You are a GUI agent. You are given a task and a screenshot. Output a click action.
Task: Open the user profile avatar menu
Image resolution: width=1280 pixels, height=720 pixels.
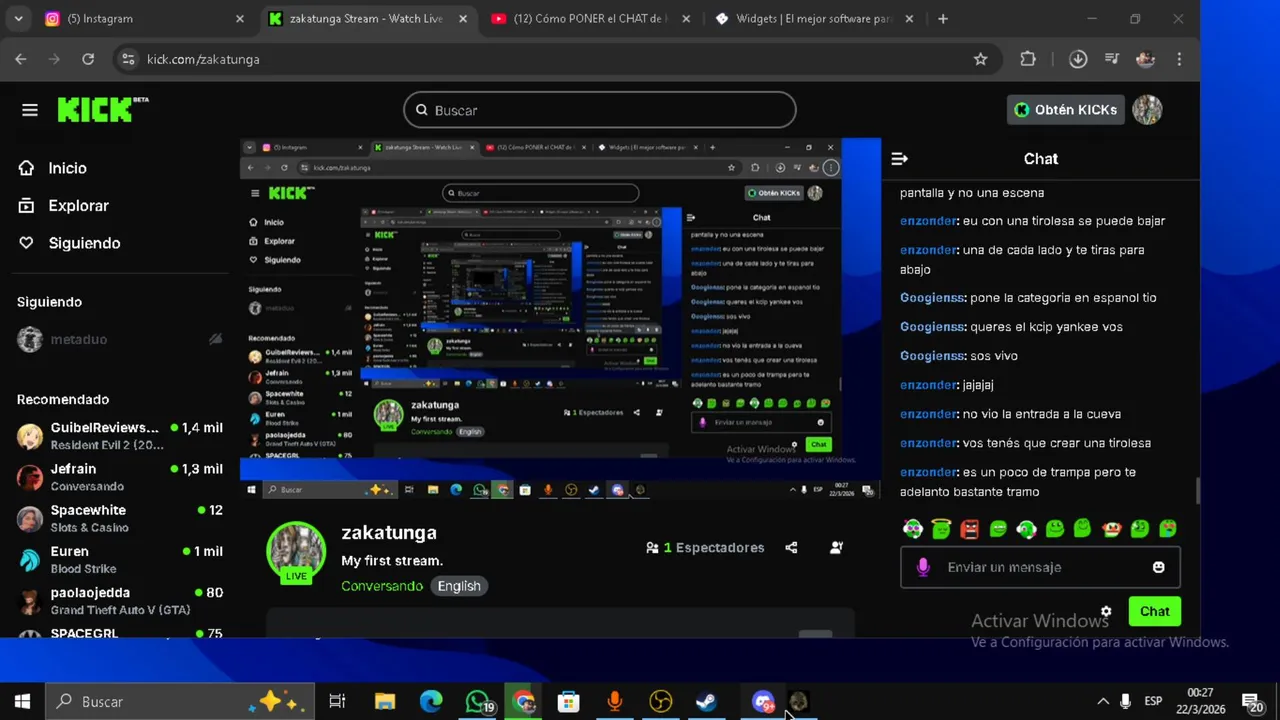click(1147, 110)
